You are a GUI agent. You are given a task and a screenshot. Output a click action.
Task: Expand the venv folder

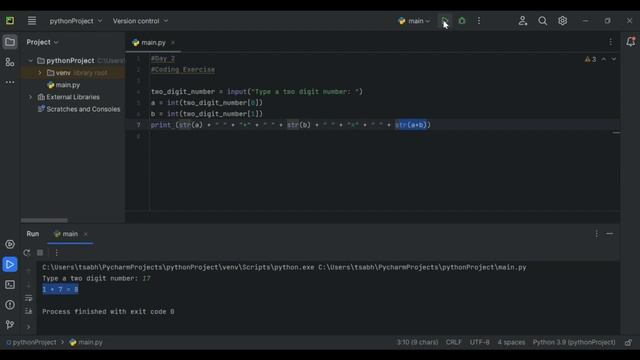coord(40,73)
